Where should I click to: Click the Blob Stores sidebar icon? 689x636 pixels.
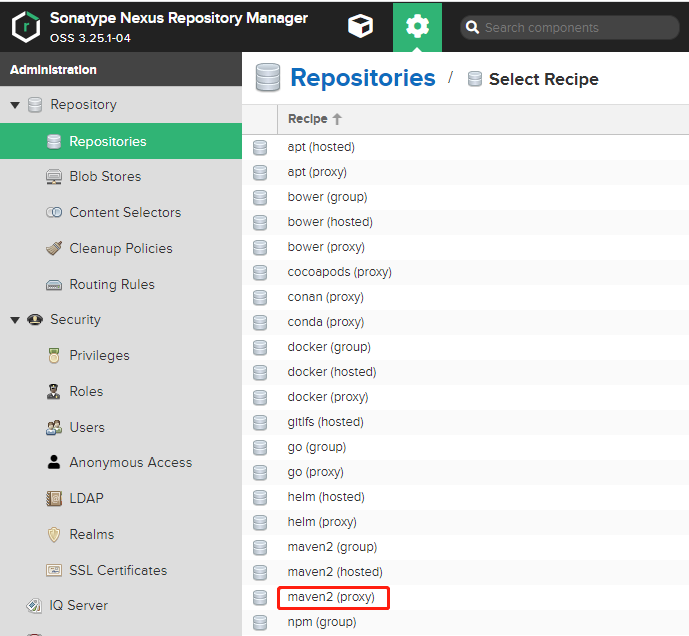pyautogui.click(x=54, y=177)
